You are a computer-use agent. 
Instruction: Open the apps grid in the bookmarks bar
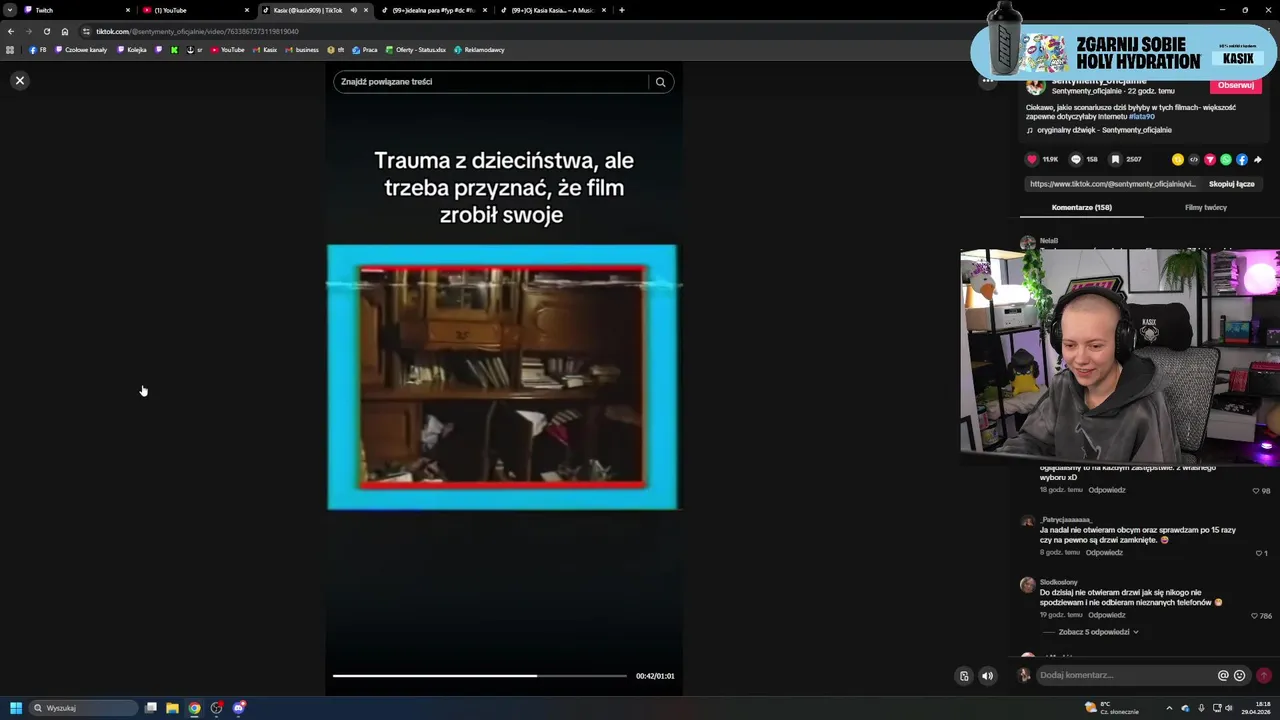pyautogui.click(x=11, y=50)
